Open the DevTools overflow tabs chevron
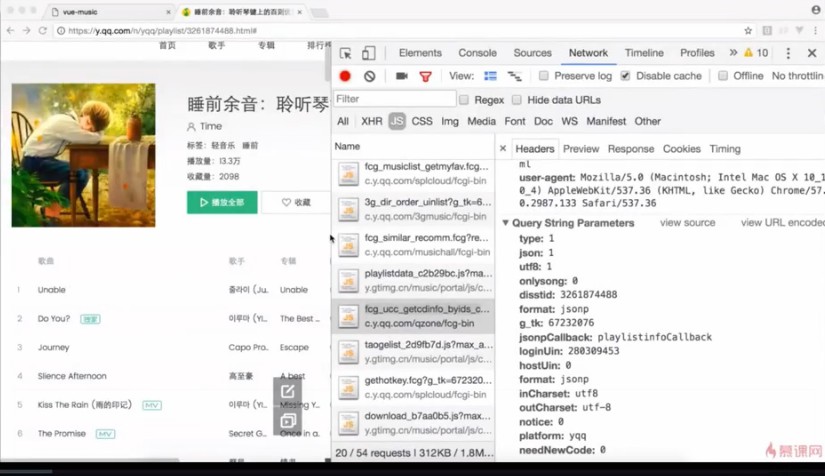 tap(733, 53)
